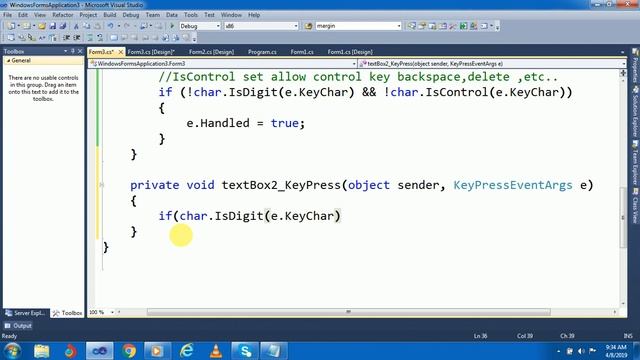
Task: Click the Properties Window toolbar icon
Action: click(x=422, y=26)
